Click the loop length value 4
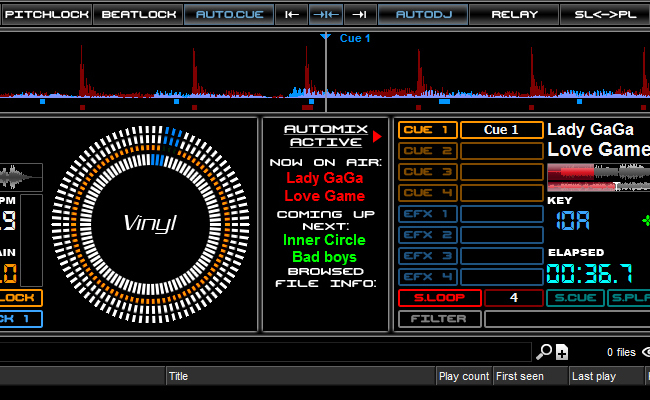 coord(514,298)
